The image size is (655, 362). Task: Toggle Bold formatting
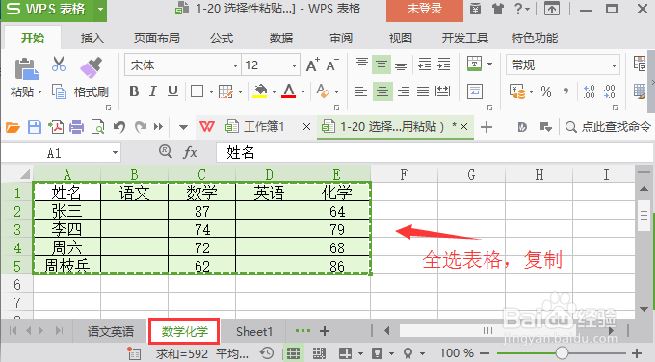[x=134, y=91]
